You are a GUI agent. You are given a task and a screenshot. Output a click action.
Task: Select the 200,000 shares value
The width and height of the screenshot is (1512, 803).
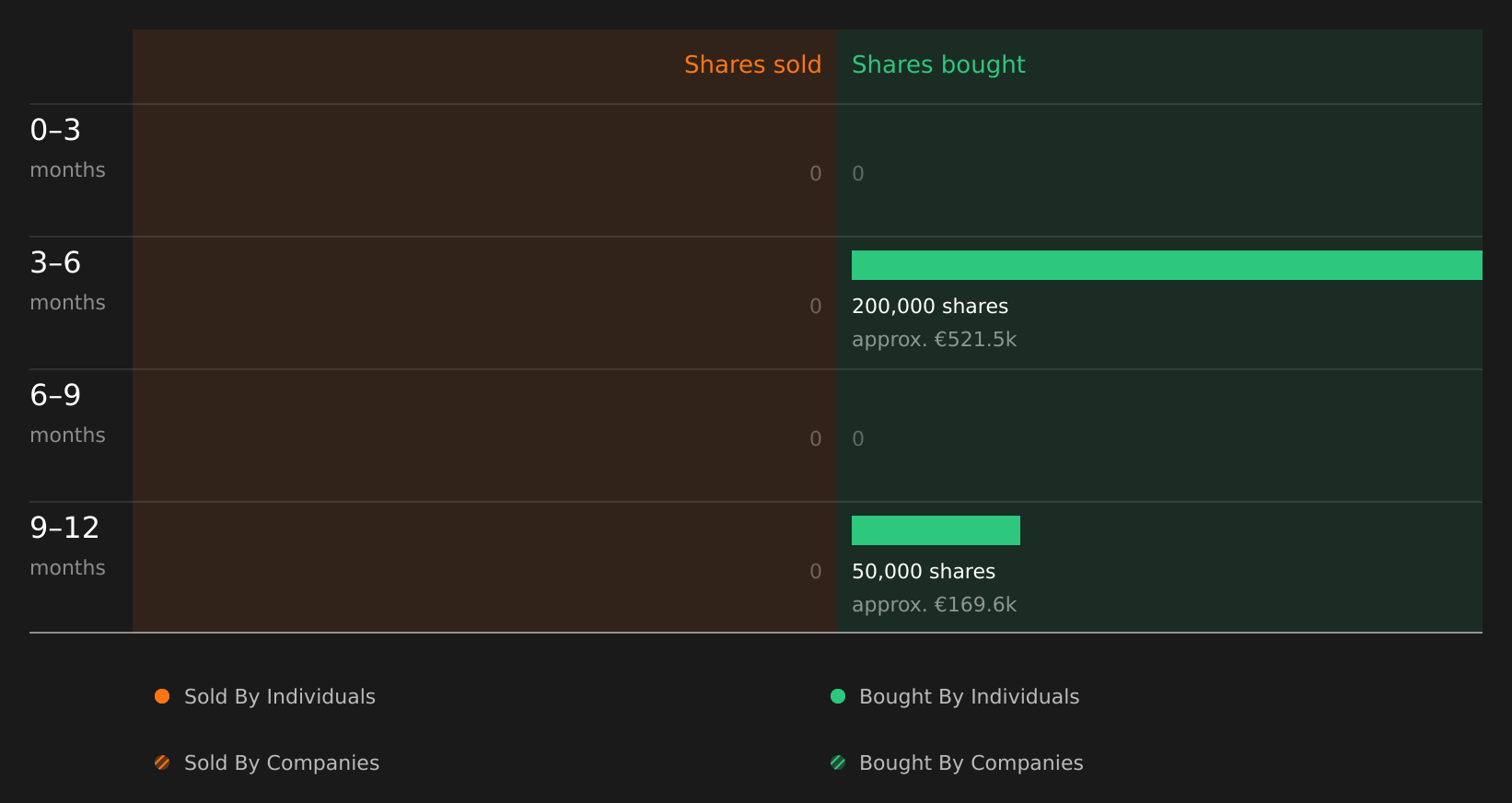(930, 307)
